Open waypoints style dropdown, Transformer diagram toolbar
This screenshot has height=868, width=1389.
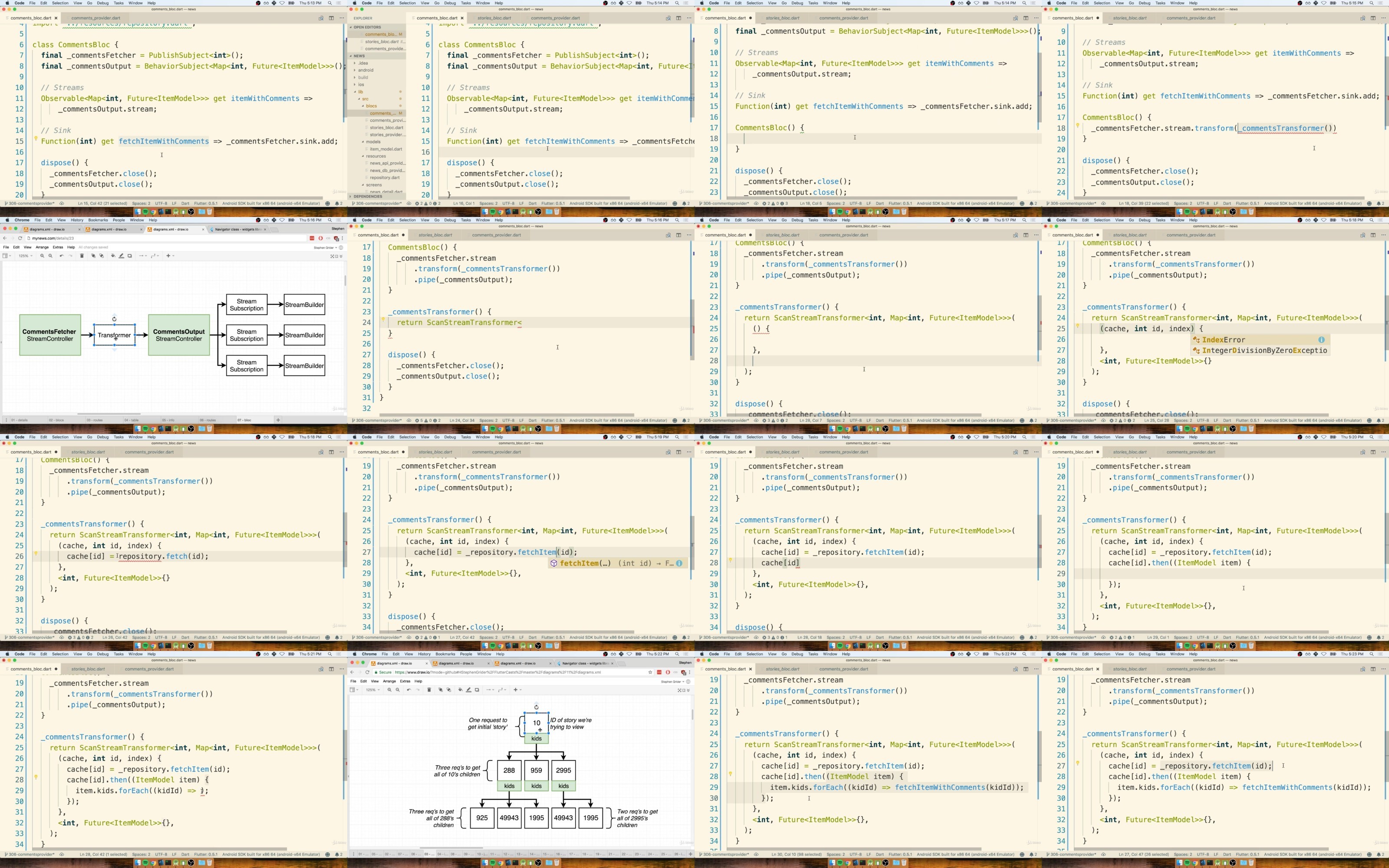(x=155, y=256)
